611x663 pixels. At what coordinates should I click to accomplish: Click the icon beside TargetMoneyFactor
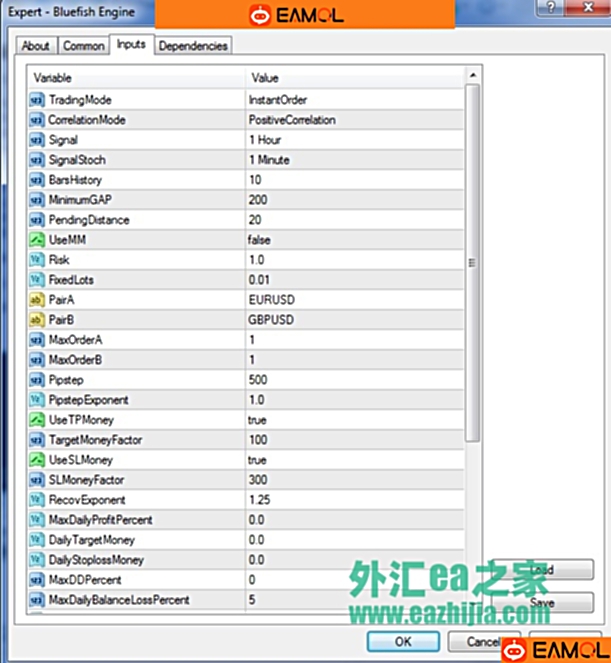point(37,440)
